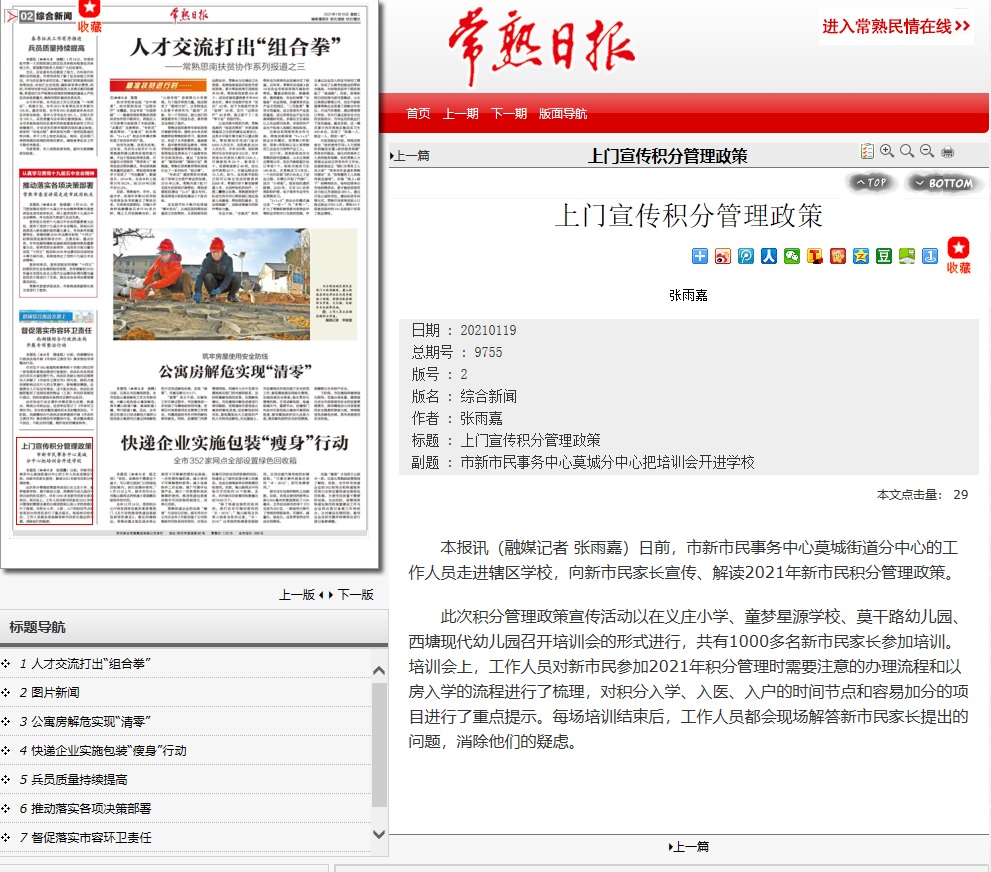
Task: Share article to QZone star icon
Action: (x=861, y=256)
